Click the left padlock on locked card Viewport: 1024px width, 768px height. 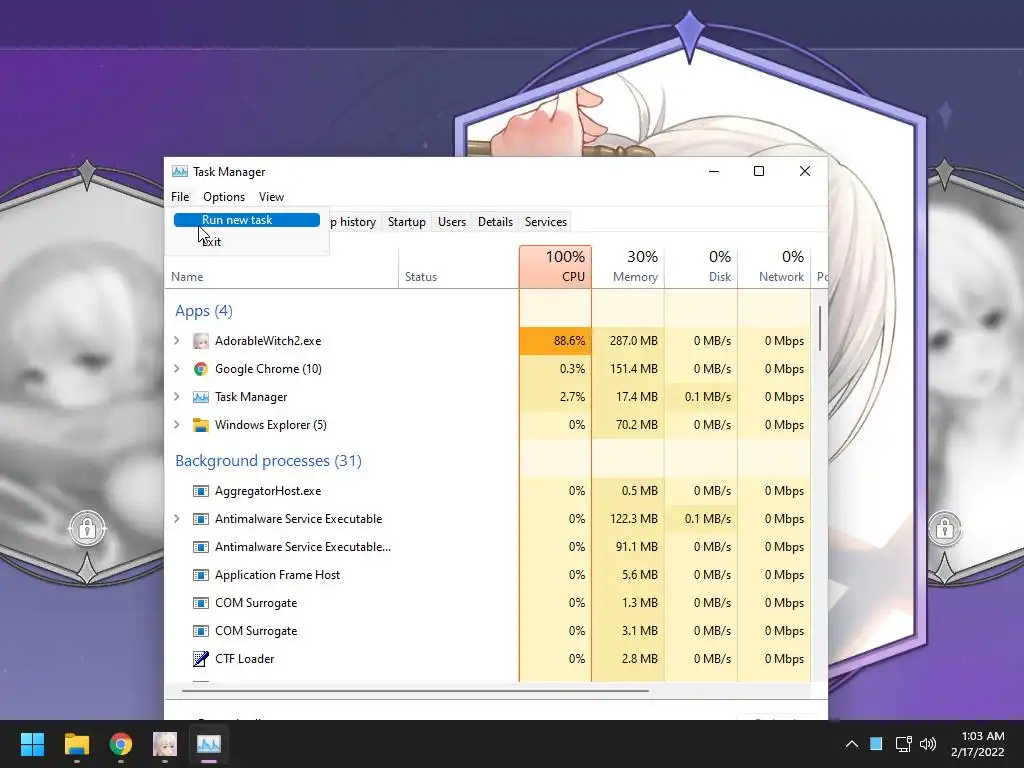coord(87,528)
